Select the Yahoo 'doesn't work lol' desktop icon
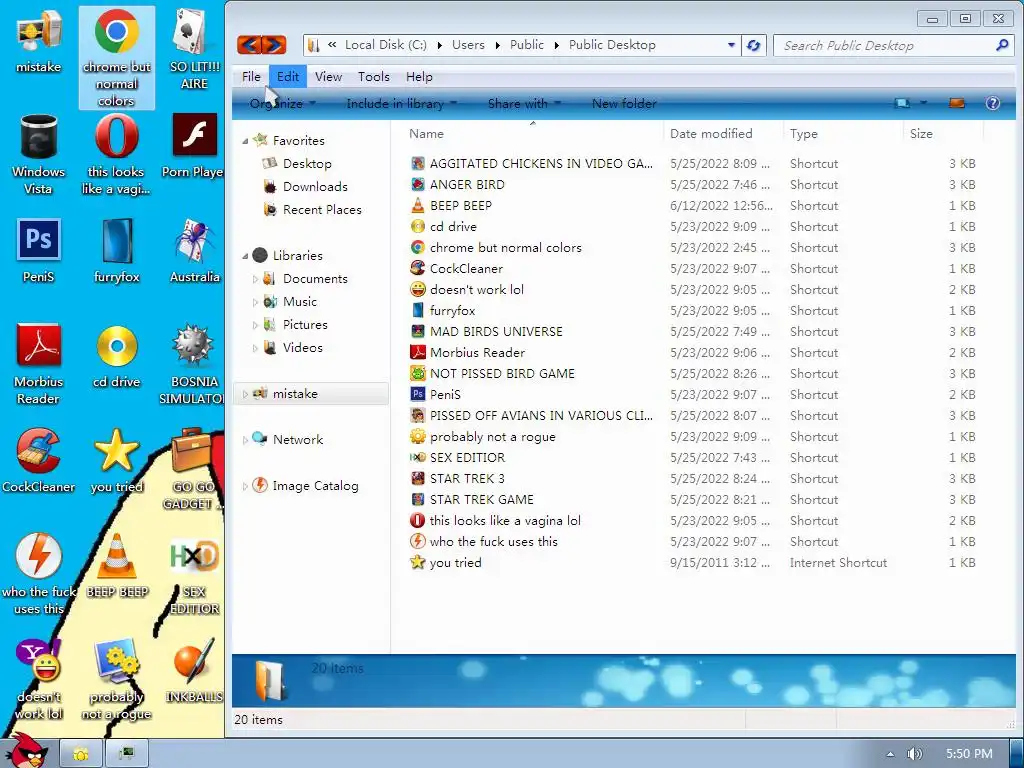Image resolution: width=1024 pixels, height=768 pixels. pos(39,679)
